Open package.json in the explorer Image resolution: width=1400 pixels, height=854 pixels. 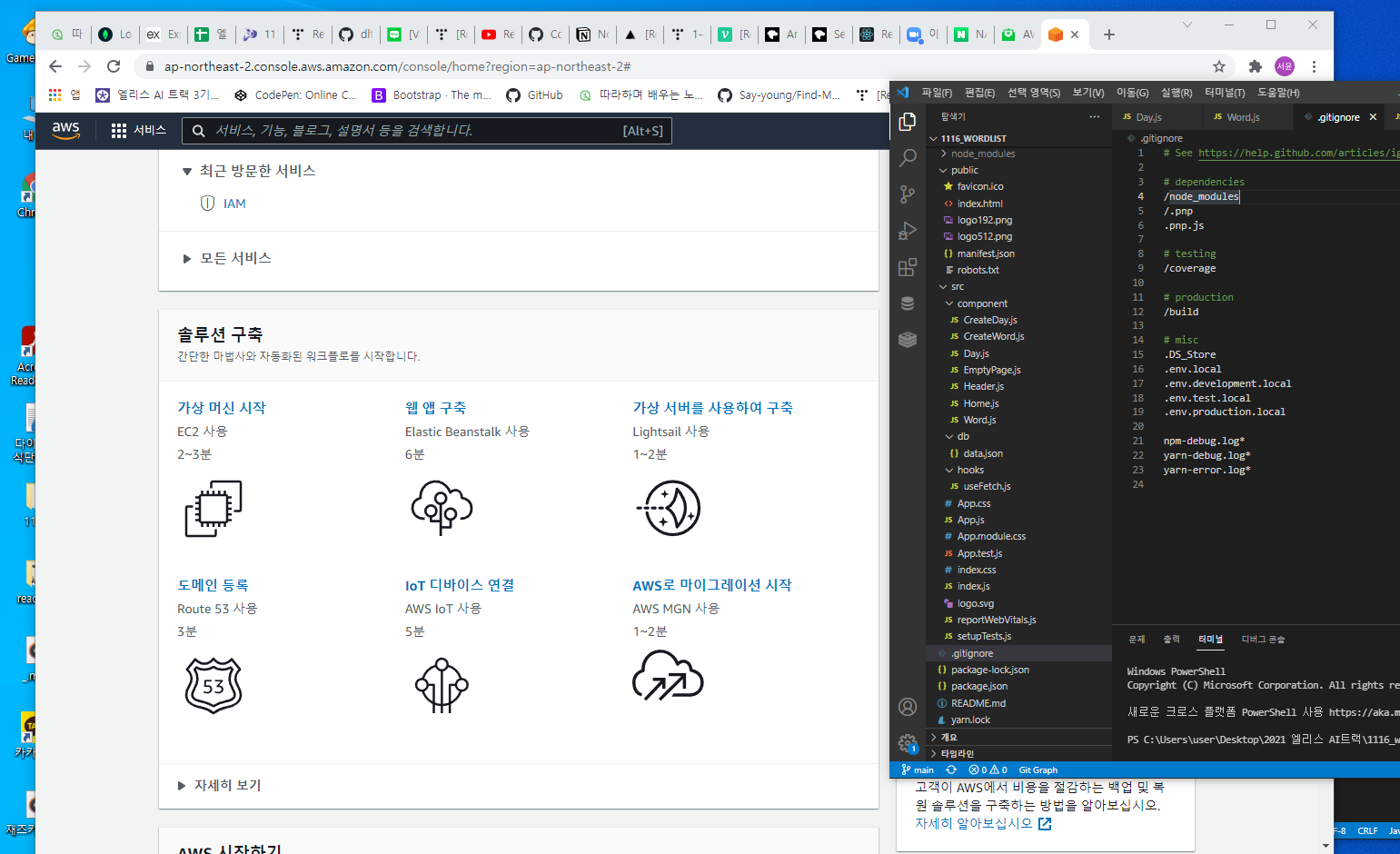[979, 686]
